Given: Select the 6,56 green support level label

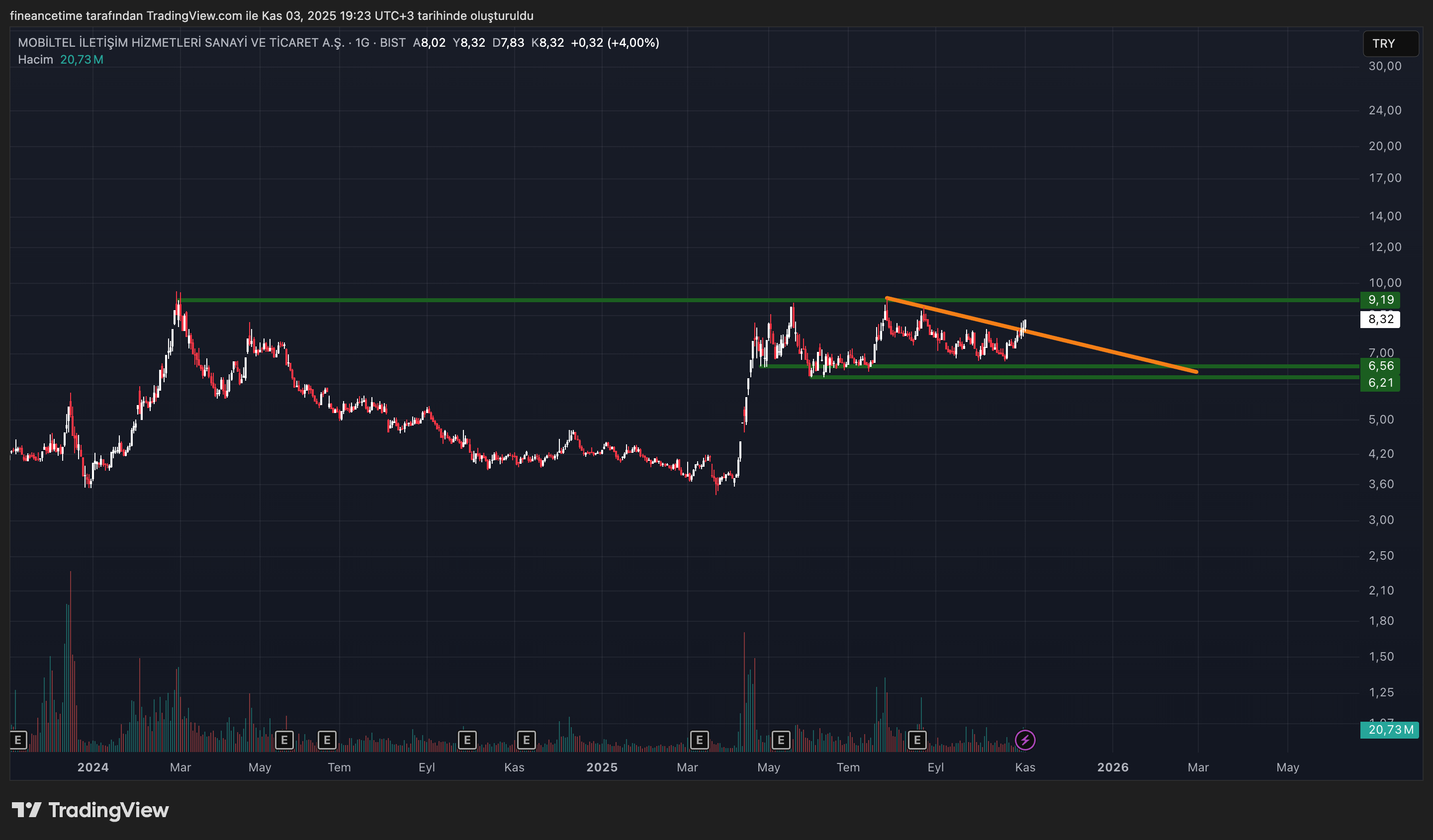Looking at the screenshot, I should [x=1380, y=366].
